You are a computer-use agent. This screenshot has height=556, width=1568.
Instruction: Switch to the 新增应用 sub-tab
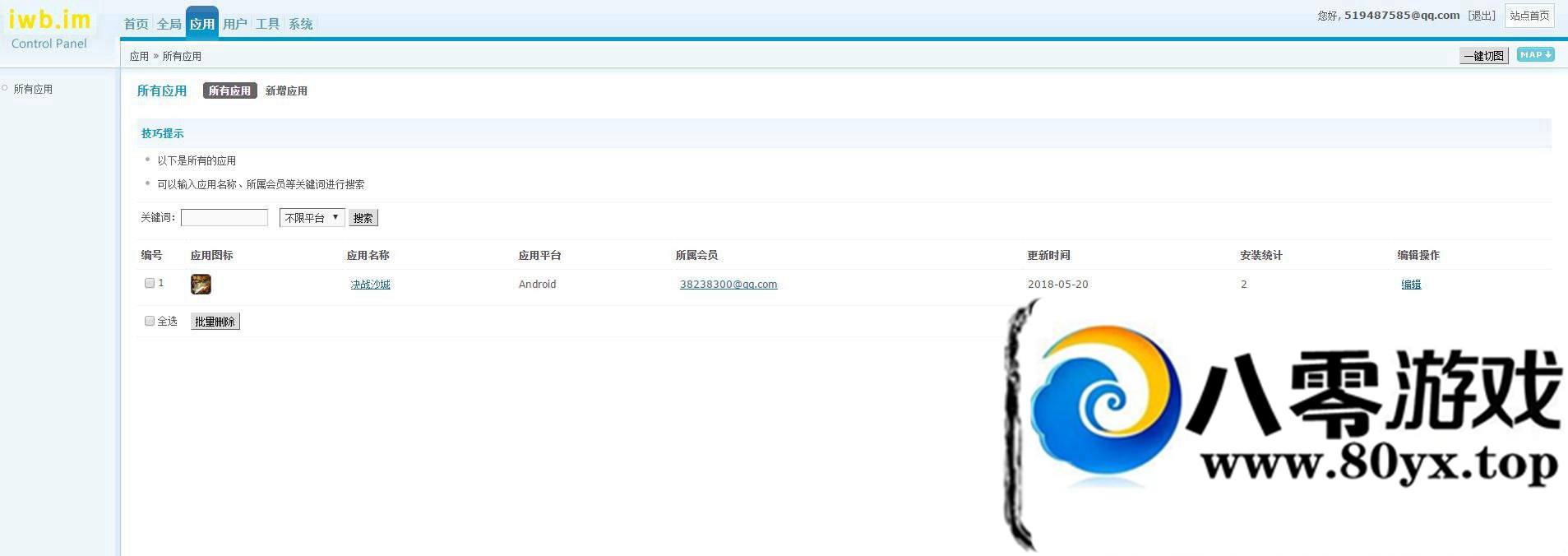[x=286, y=90]
